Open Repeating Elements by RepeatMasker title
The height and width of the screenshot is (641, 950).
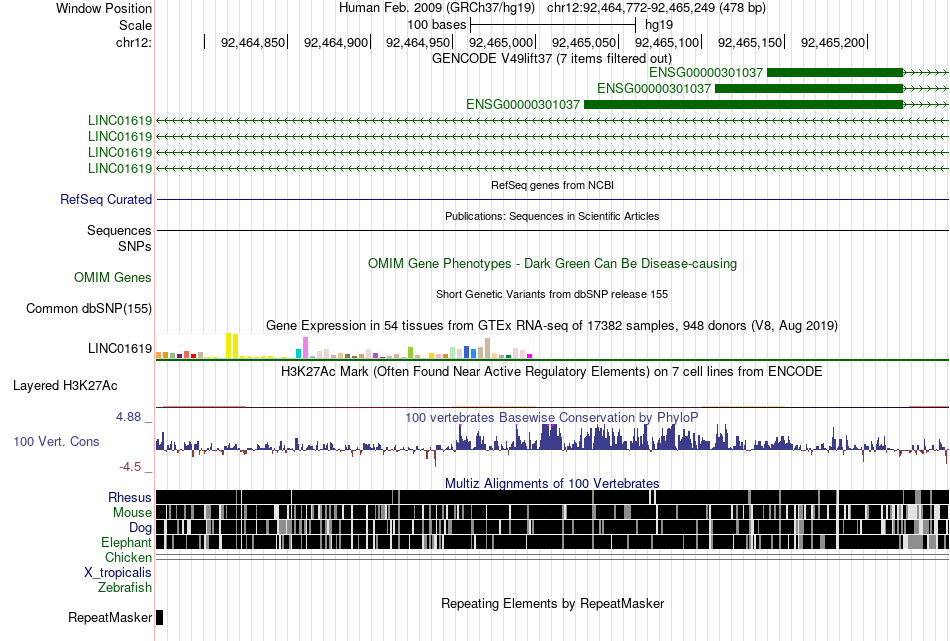(x=552, y=603)
